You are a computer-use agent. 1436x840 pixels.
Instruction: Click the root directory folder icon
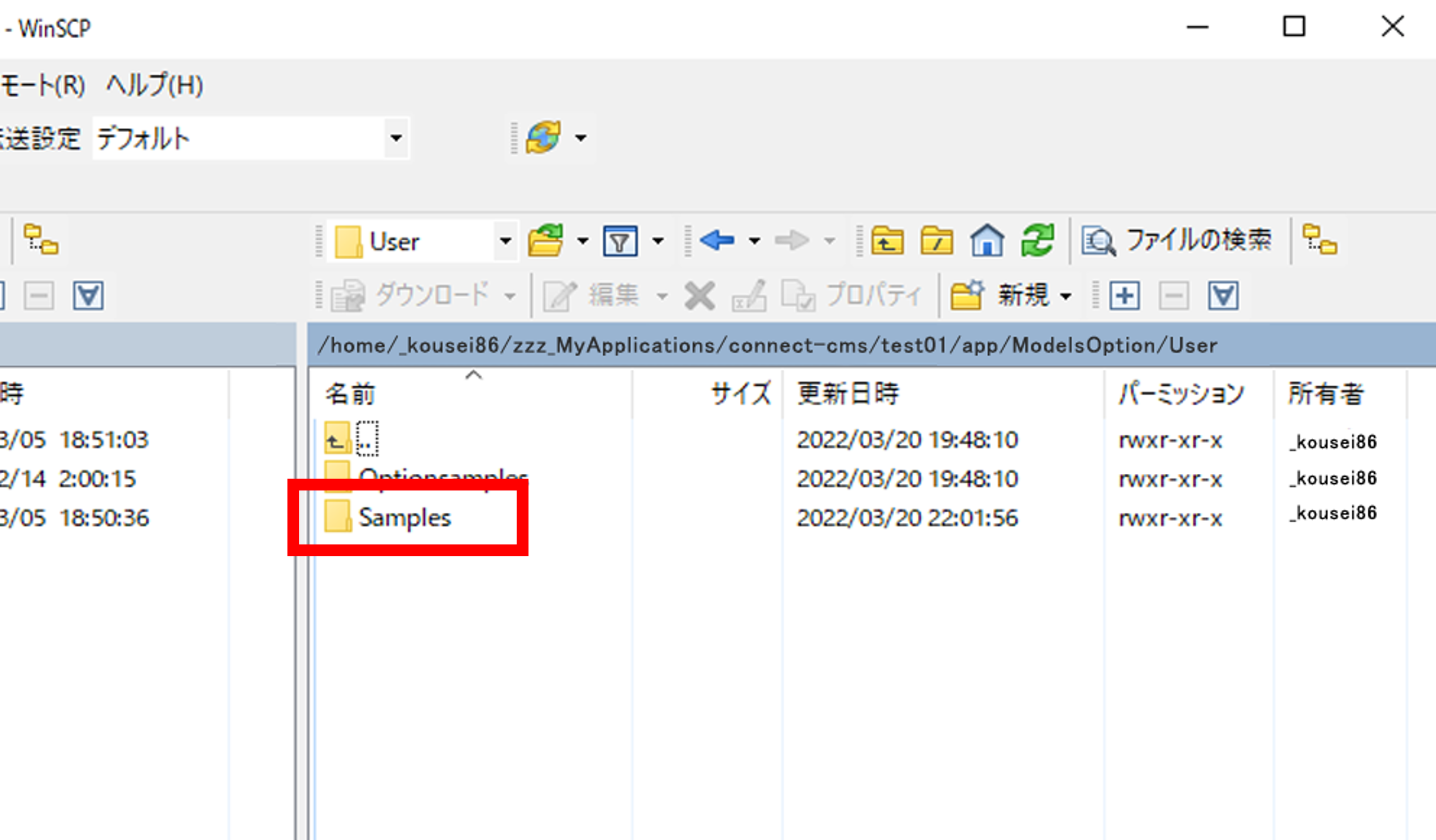point(937,240)
